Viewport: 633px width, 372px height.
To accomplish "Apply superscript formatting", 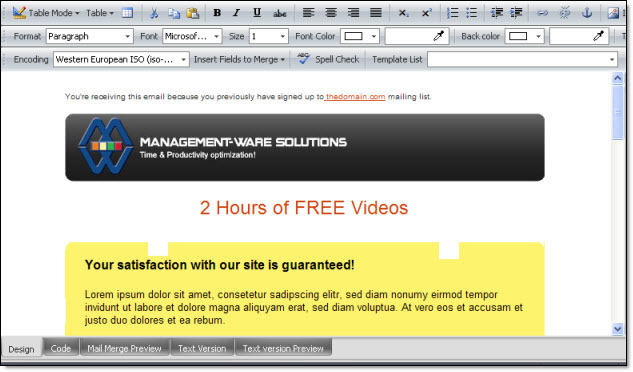I will [426, 13].
